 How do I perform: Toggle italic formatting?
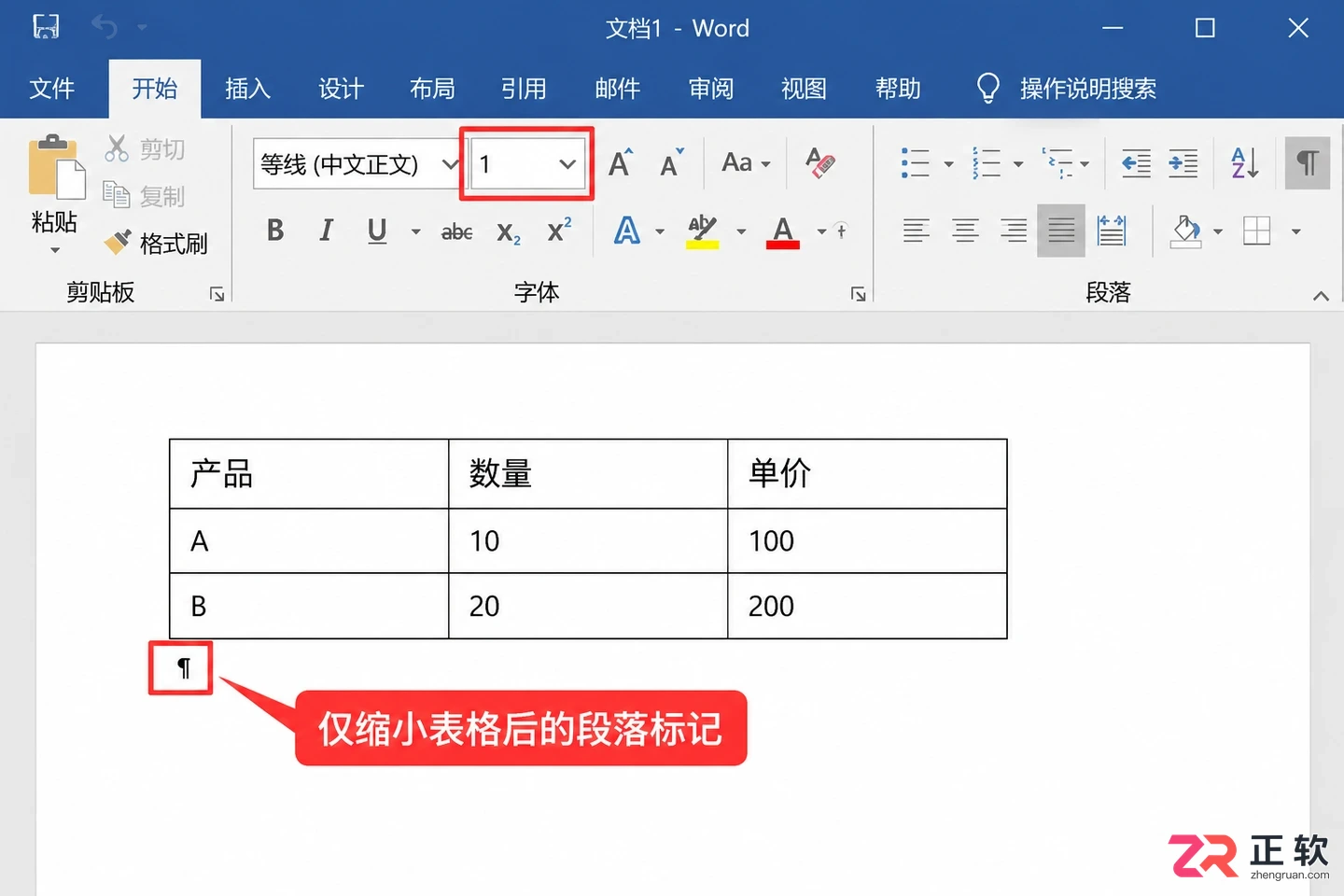(326, 231)
